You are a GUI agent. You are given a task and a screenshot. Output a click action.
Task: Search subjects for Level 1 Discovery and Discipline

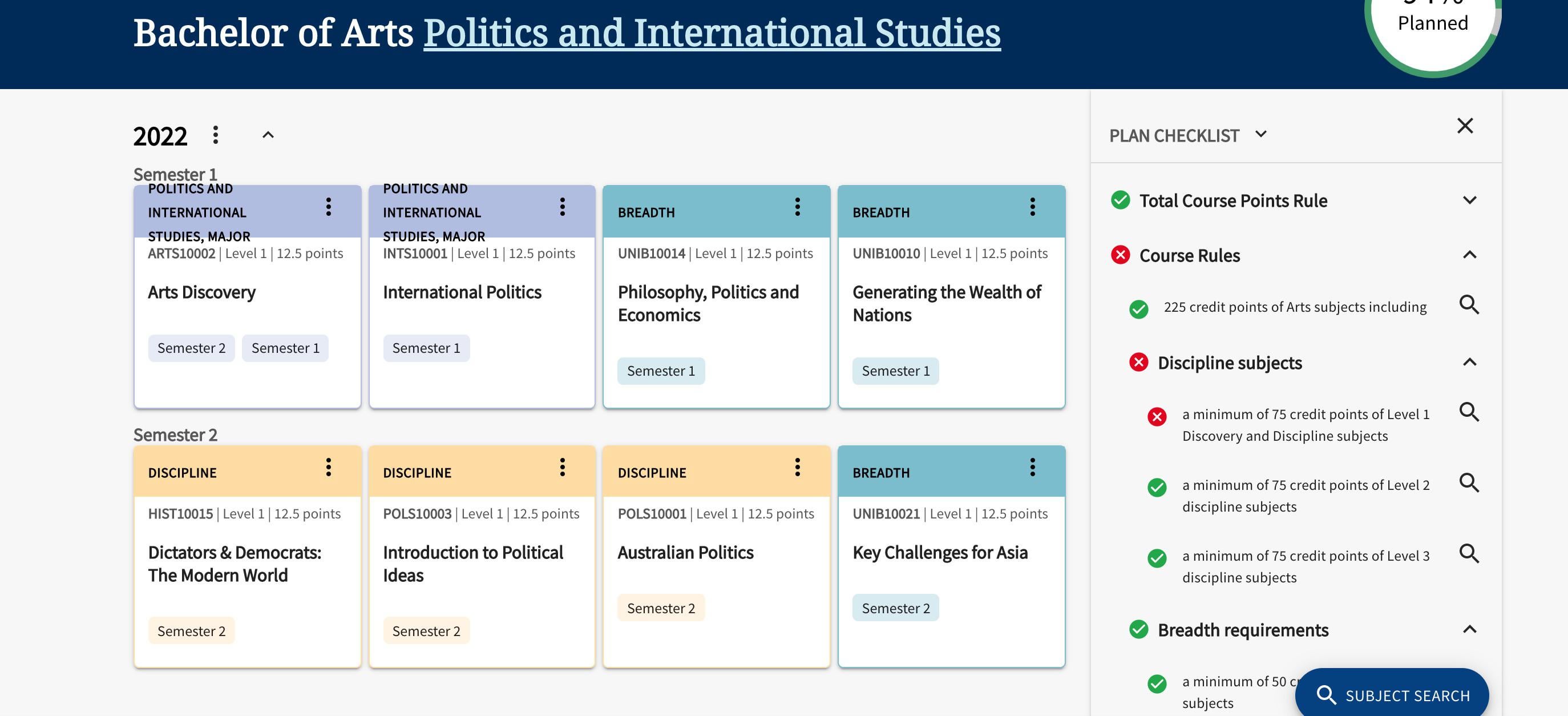click(x=1469, y=413)
